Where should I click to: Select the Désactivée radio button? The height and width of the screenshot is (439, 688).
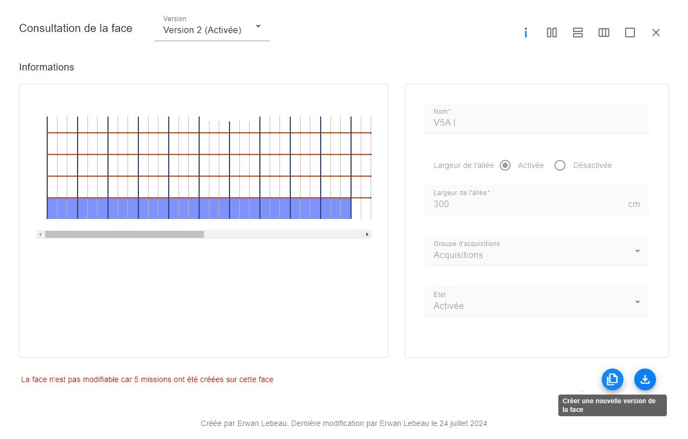(x=560, y=165)
